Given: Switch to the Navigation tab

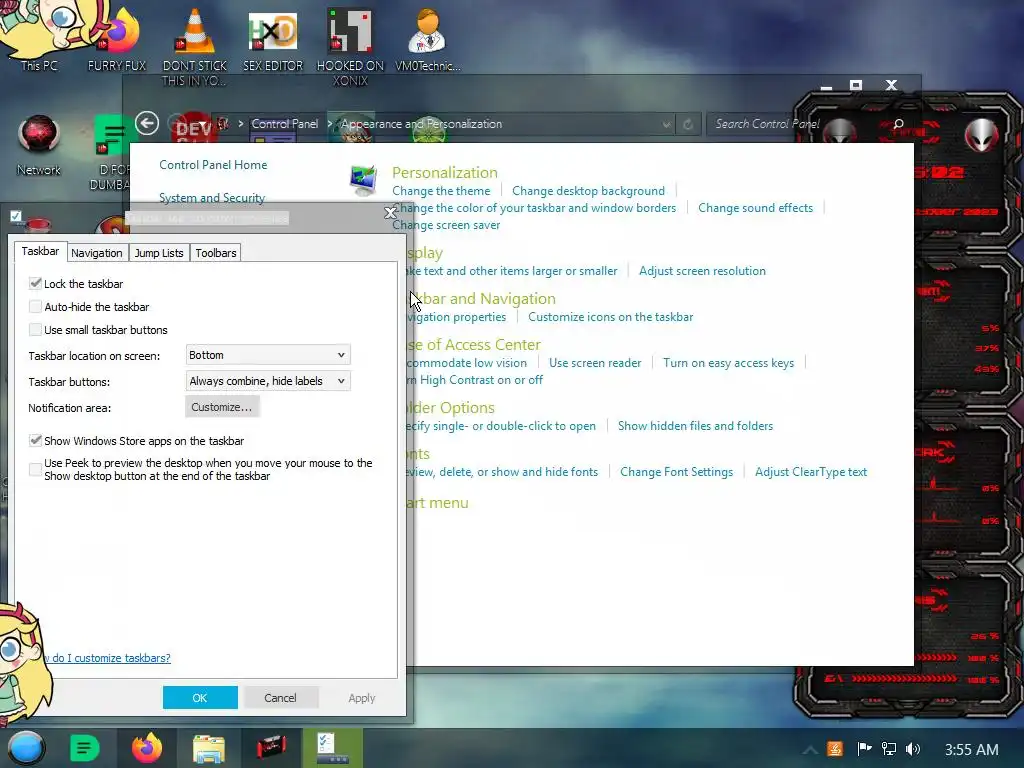Looking at the screenshot, I should pyautogui.click(x=97, y=253).
